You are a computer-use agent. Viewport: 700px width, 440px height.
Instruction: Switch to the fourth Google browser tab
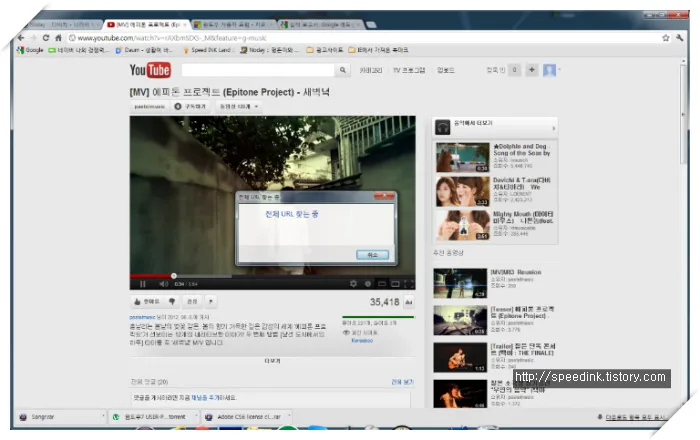point(320,25)
